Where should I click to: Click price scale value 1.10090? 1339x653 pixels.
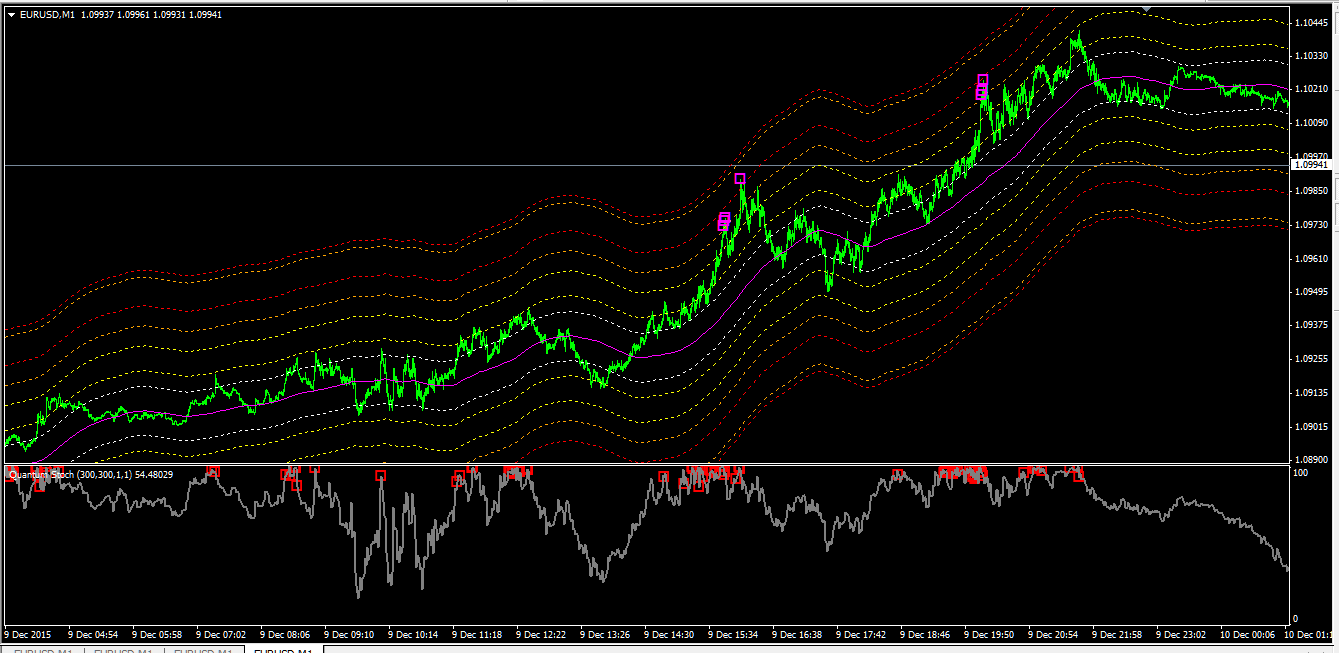click(x=1311, y=123)
